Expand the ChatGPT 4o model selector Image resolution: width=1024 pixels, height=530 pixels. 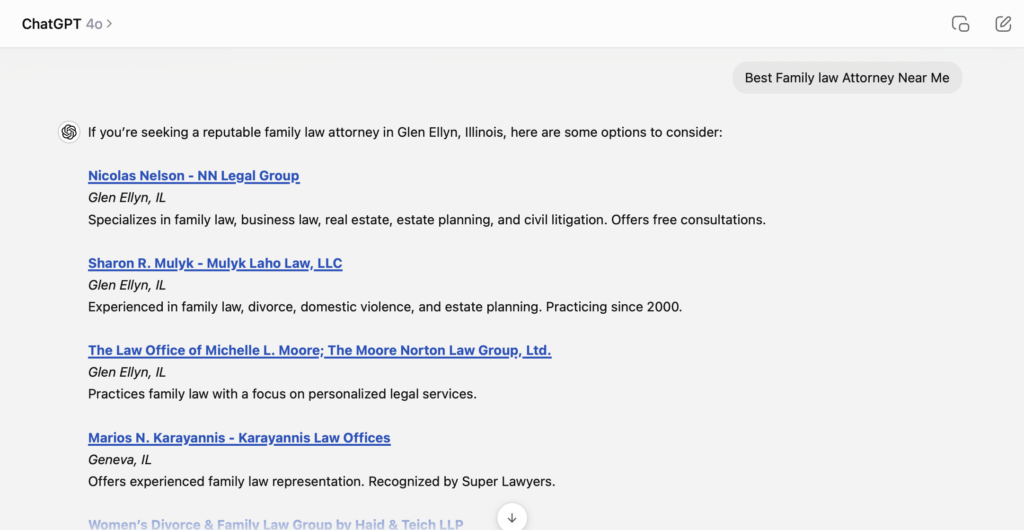(66, 23)
